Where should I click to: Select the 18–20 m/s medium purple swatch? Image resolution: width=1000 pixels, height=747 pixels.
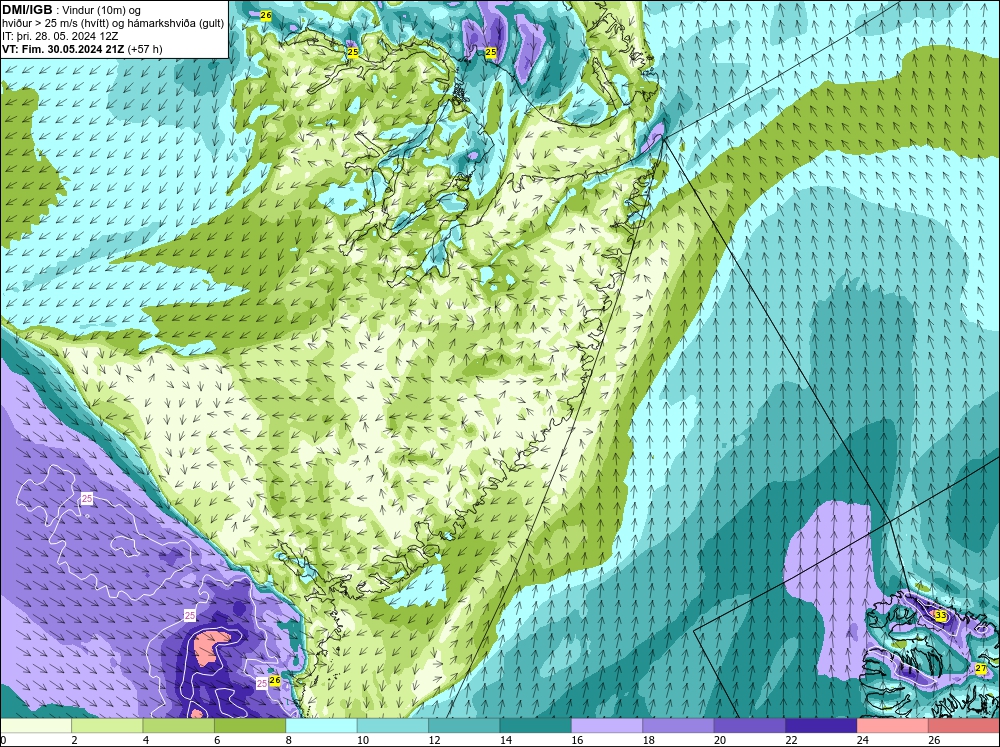679,726
